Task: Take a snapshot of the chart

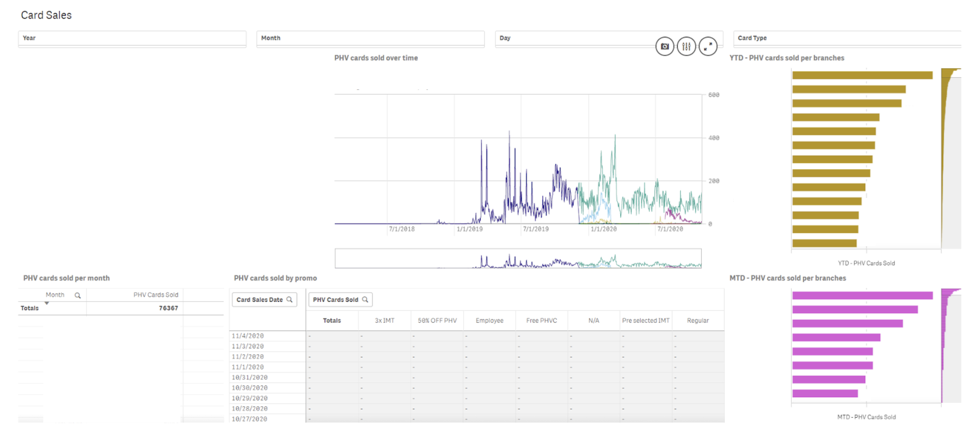Action: [664, 46]
